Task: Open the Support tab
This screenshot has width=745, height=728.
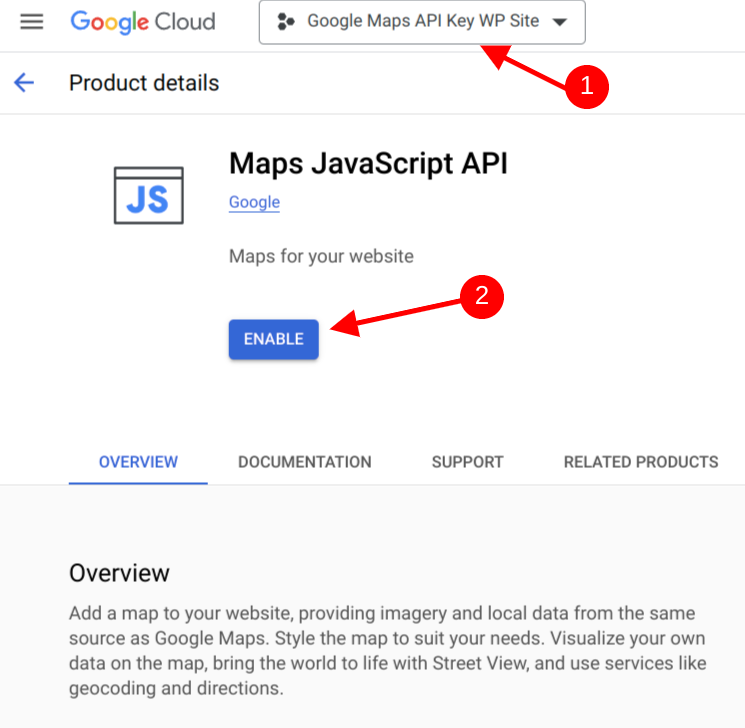Action: click(468, 462)
